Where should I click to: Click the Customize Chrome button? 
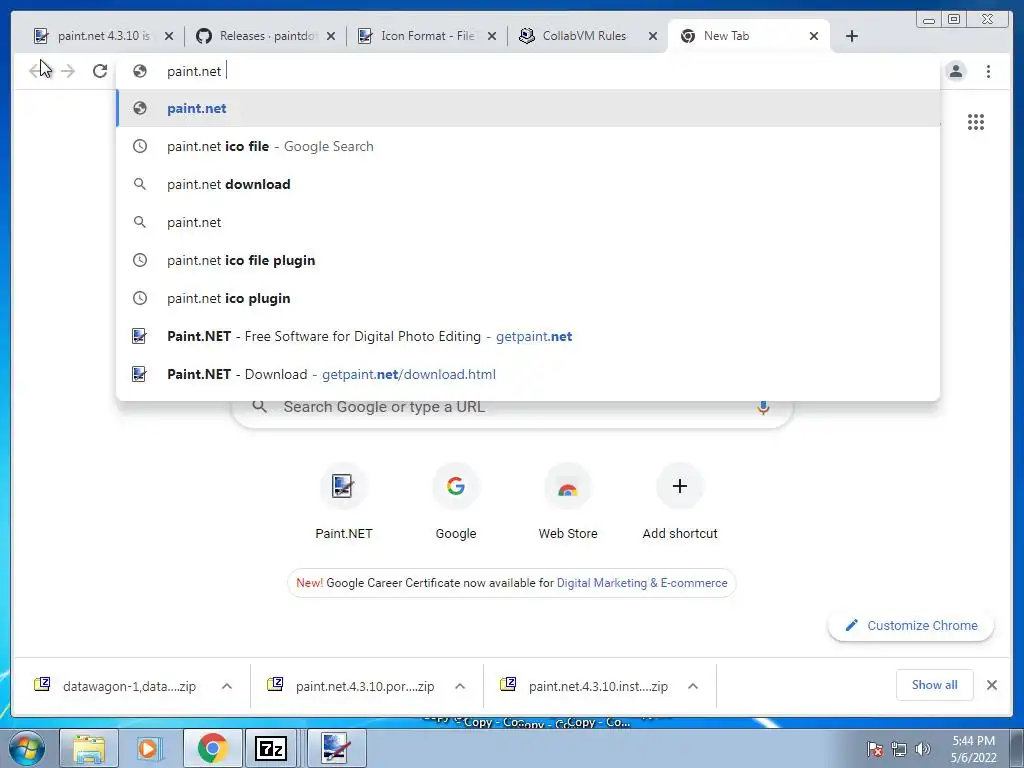[911, 626]
